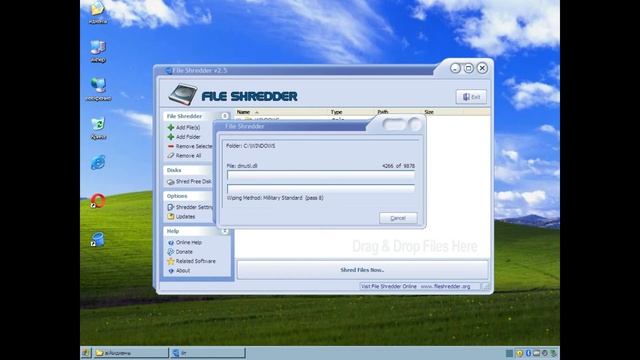640x360 pixels.
Task: Switch to File Shredder taskbar button
Action: (x=208, y=353)
